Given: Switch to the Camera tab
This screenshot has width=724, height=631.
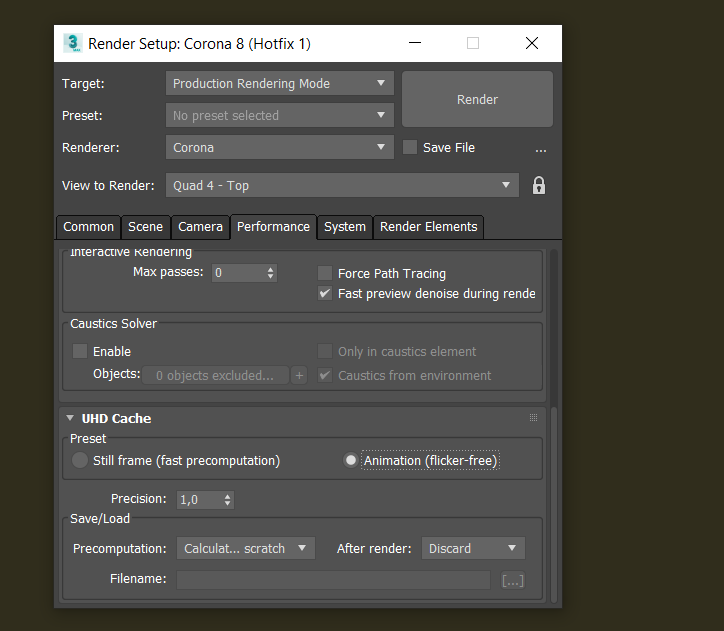Looking at the screenshot, I should click(x=200, y=227).
